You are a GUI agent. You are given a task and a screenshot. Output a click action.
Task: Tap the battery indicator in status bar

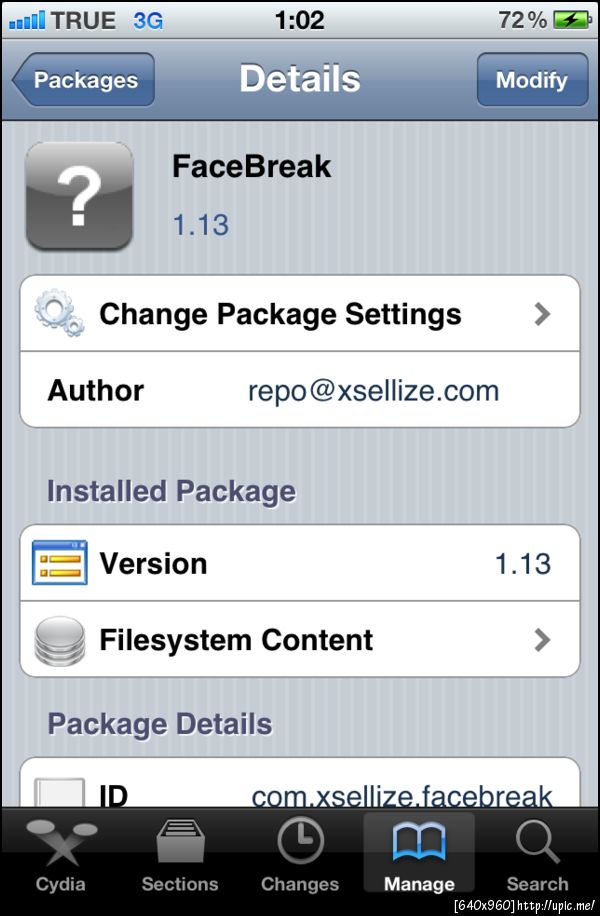click(571, 20)
